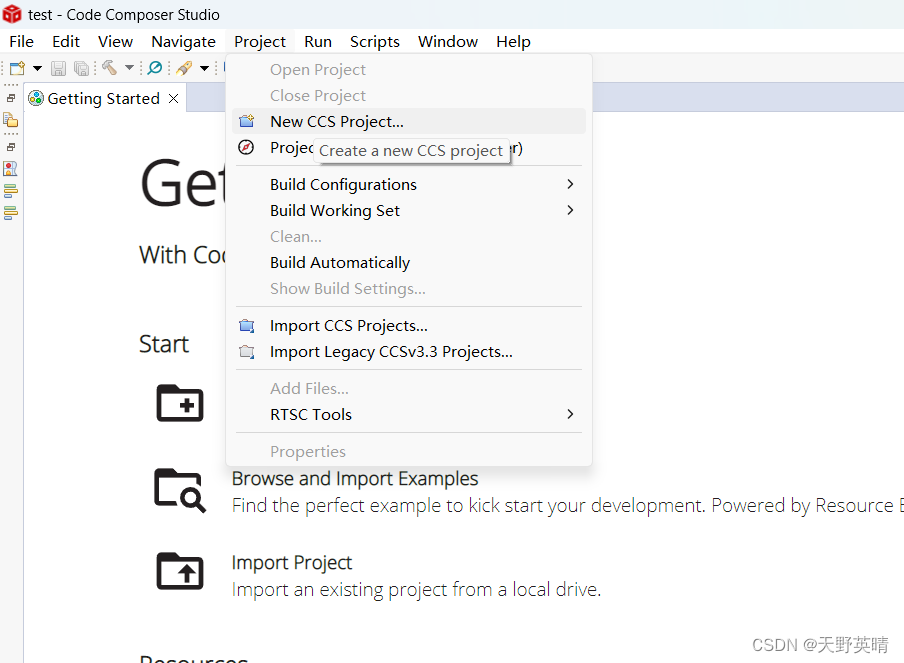Image resolution: width=904 pixels, height=663 pixels.
Task: Click the Save floppy disk icon
Action: coord(58,69)
